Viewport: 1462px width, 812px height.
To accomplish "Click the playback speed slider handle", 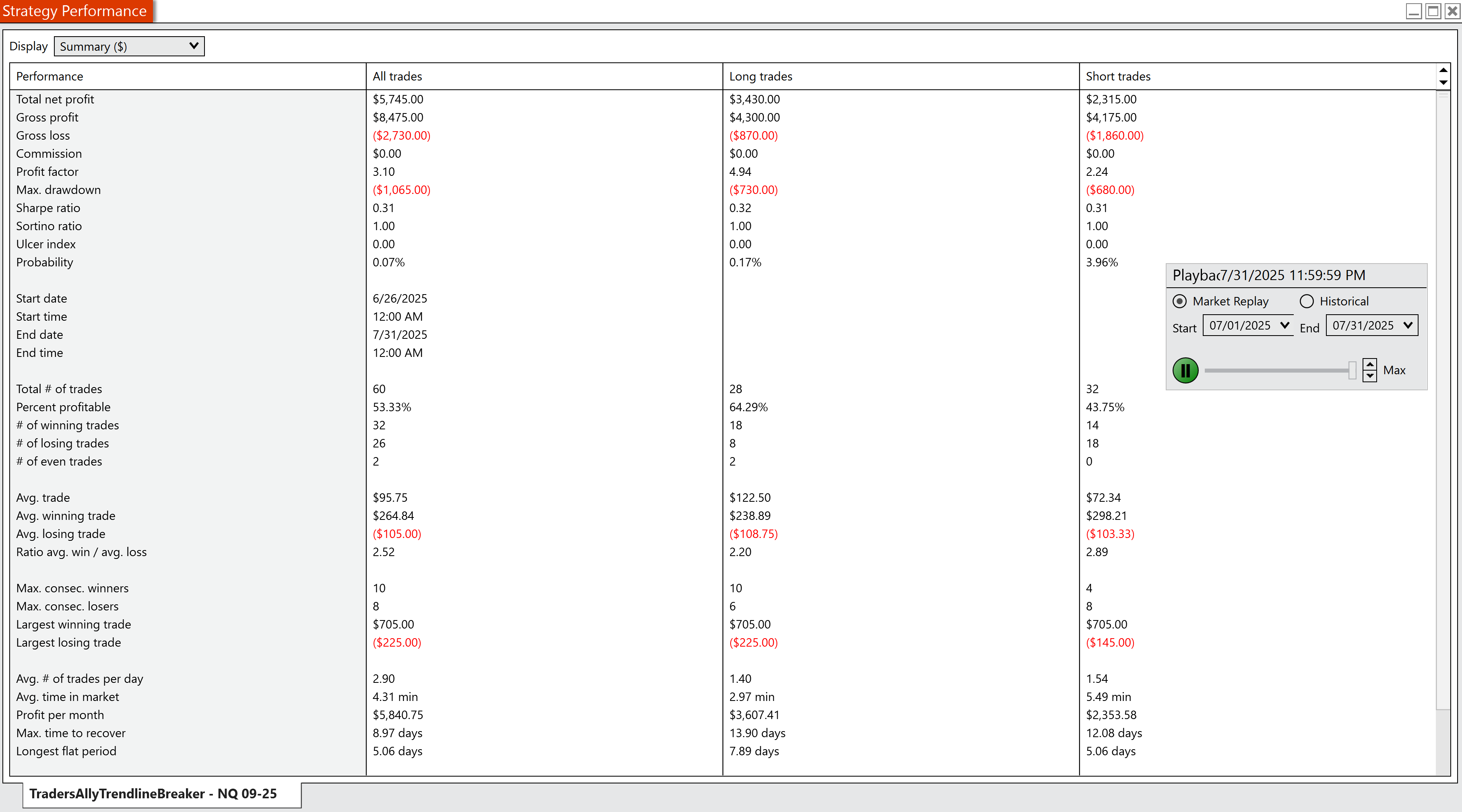I will [x=1352, y=371].
